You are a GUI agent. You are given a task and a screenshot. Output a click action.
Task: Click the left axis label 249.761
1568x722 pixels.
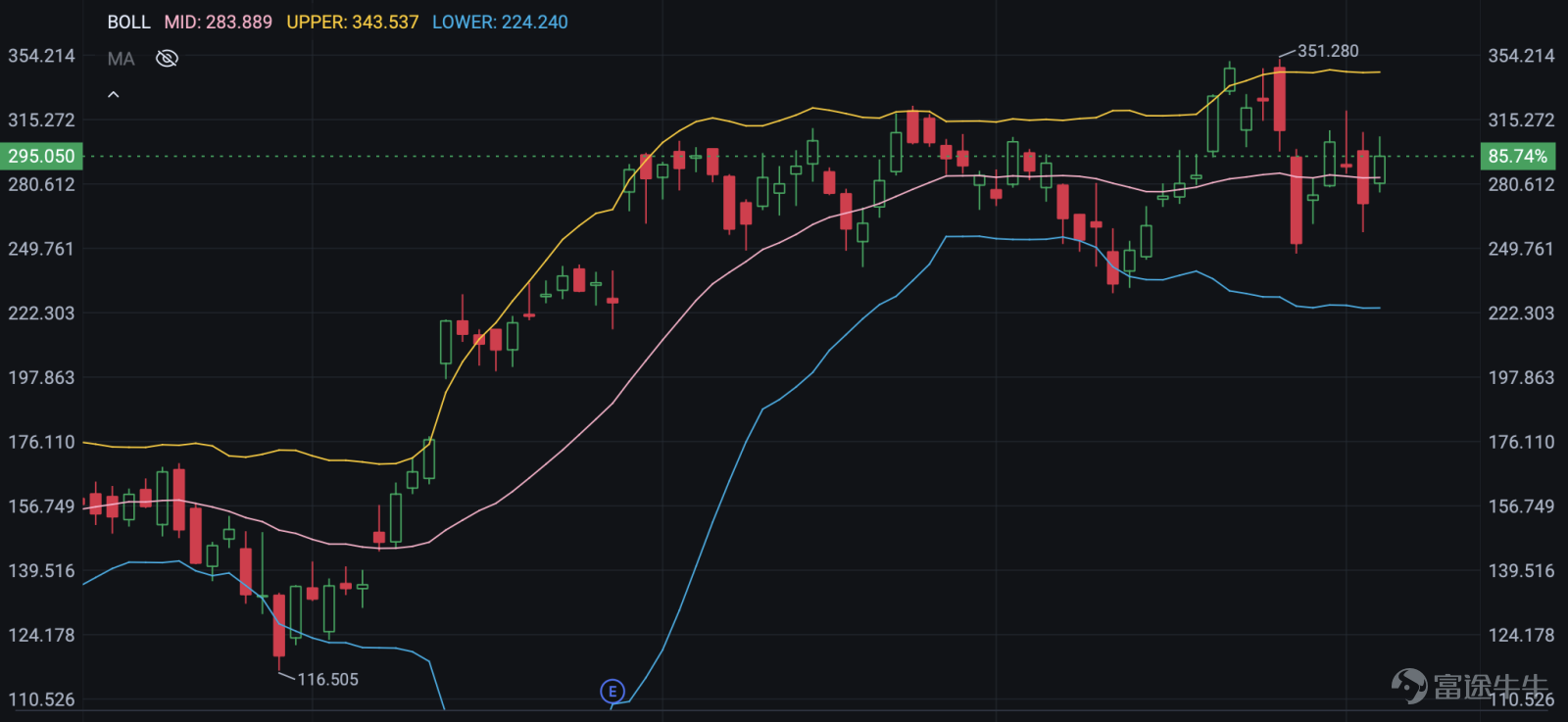click(x=41, y=249)
